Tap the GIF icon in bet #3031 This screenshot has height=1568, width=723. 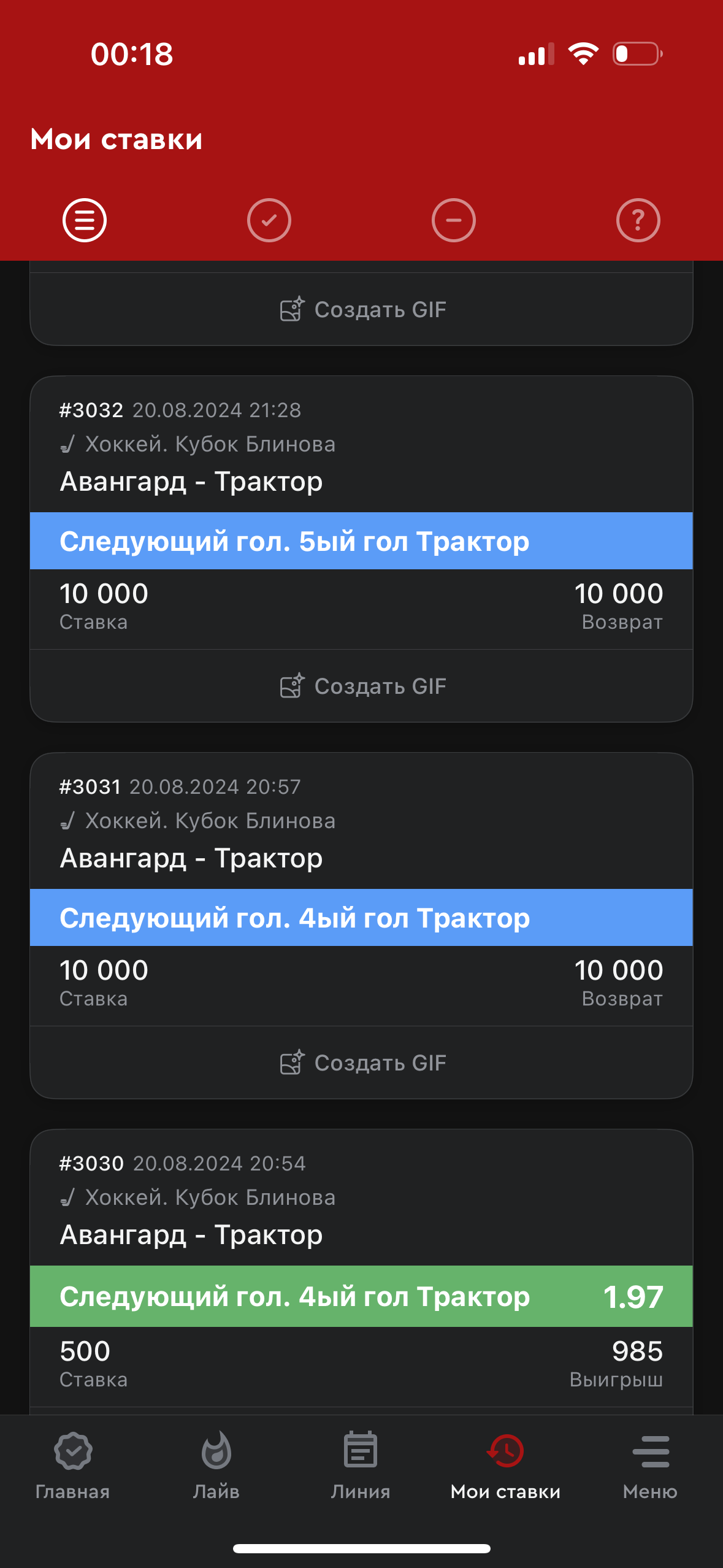292,1063
